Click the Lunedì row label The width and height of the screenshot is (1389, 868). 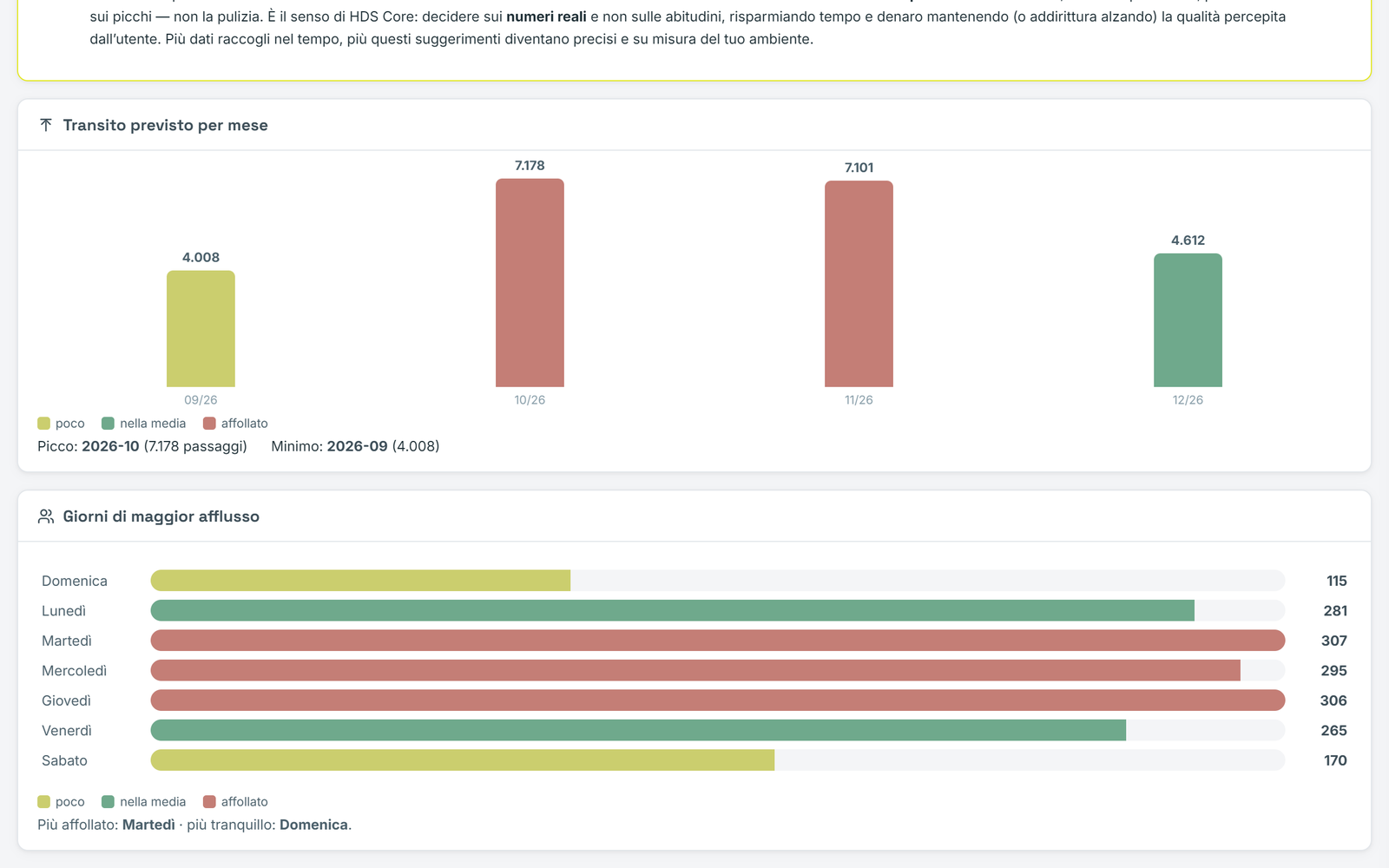[x=63, y=611]
